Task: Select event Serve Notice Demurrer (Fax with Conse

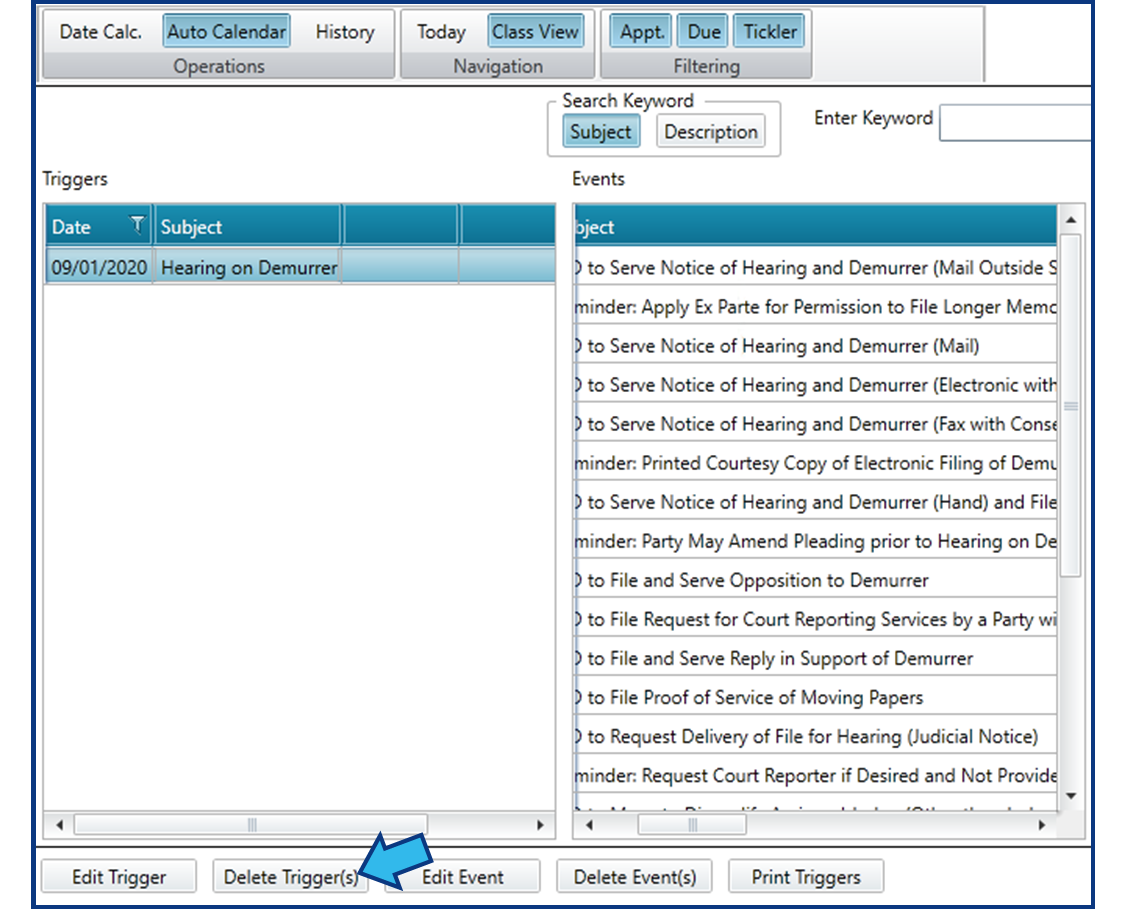Action: click(816, 424)
